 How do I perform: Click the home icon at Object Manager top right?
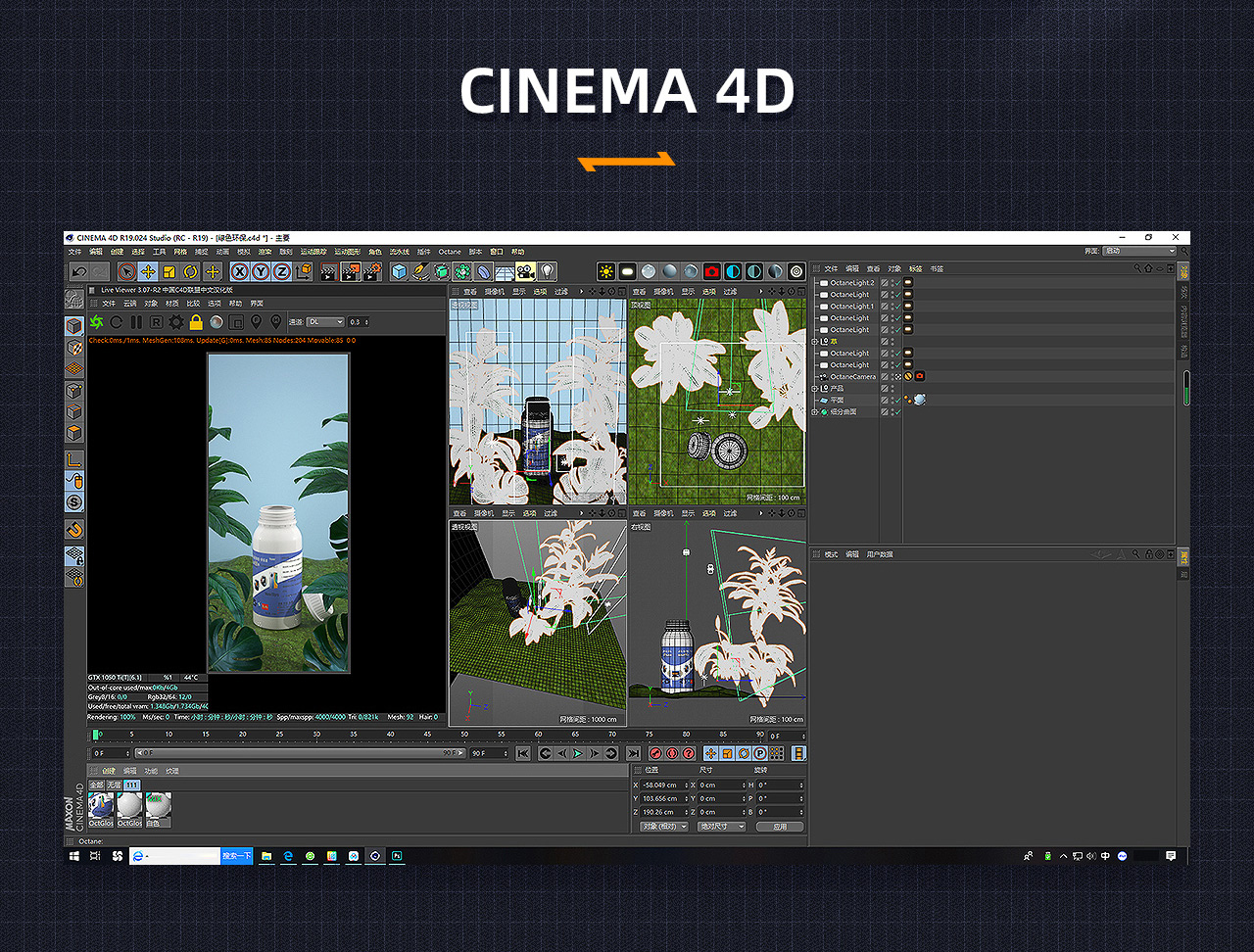tap(1149, 268)
